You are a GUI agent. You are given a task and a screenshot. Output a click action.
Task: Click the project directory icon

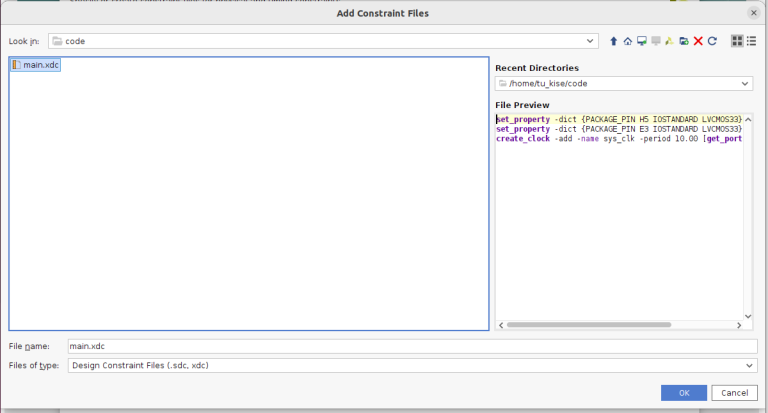(670, 41)
